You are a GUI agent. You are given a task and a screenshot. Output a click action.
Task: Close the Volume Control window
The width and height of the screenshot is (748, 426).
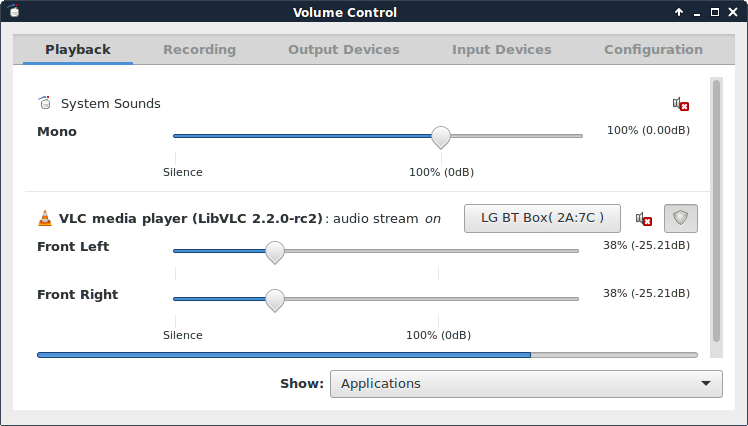coord(733,12)
